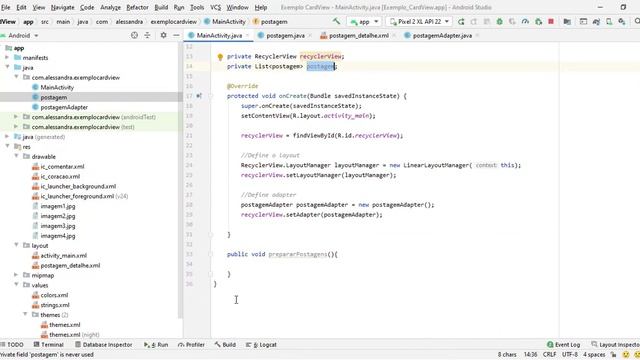Open the Database Inspector tool window

coord(104,345)
